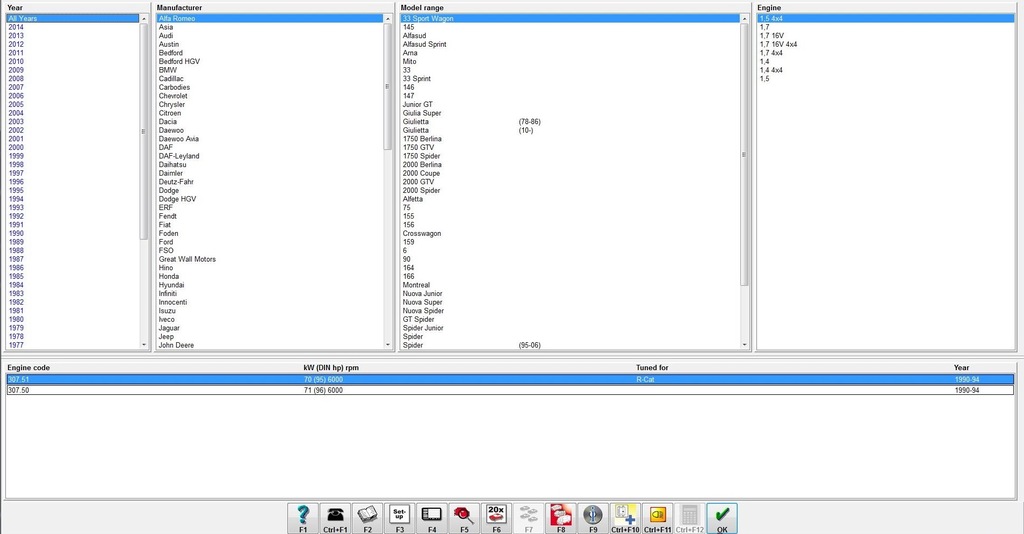Image resolution: width=1024 pixels, height=534 pixels.
Task: Select engine code 307.50 row
Action: (510, 390)
